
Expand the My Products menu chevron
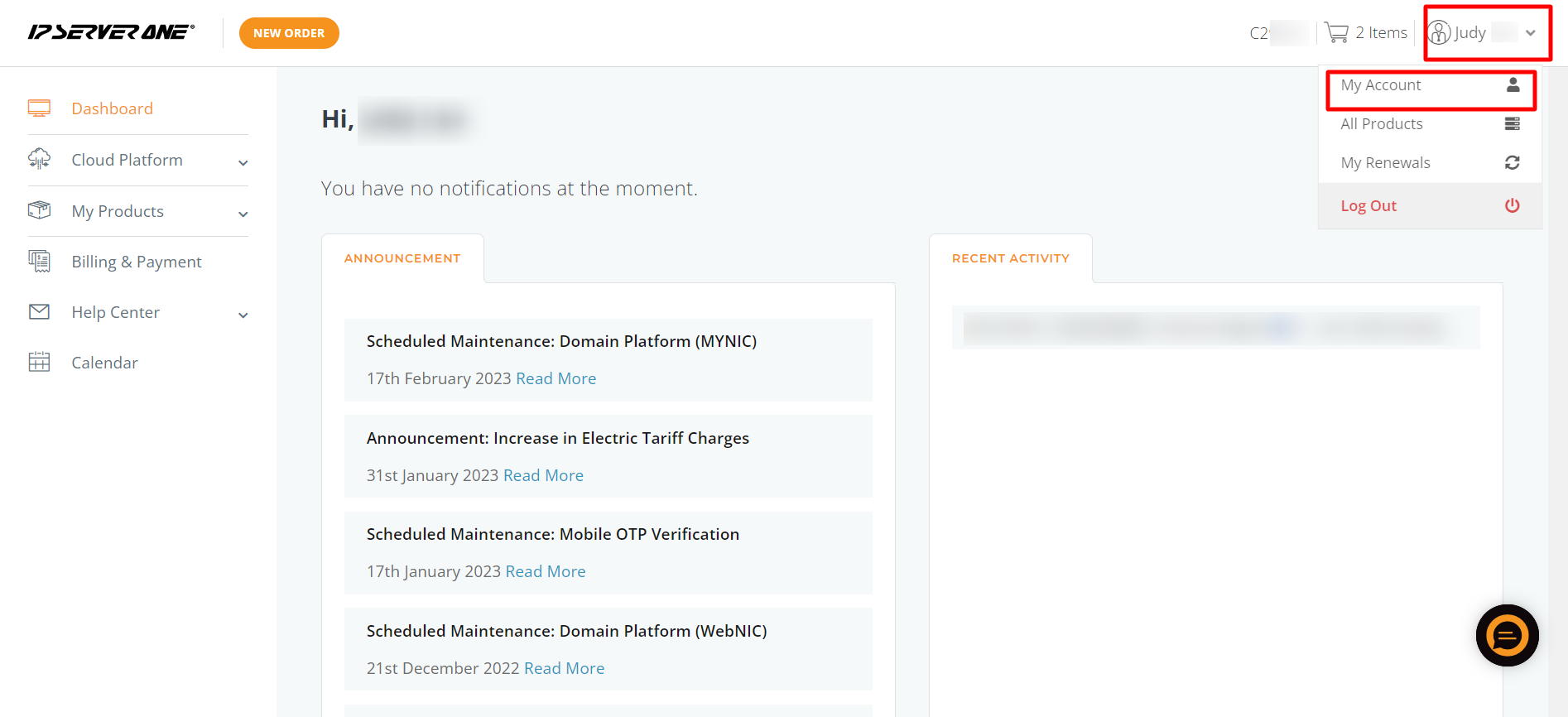243,214
